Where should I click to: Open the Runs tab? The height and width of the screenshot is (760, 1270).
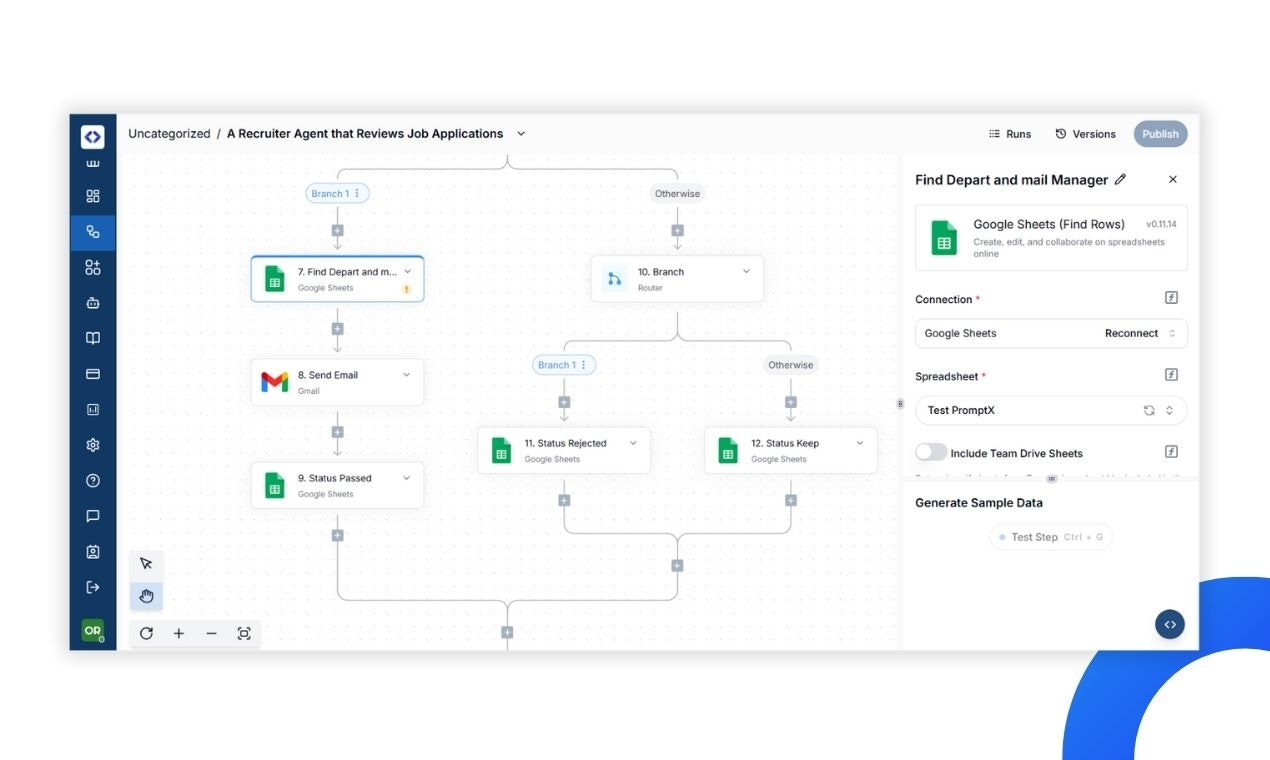(x=1010, y=134)
